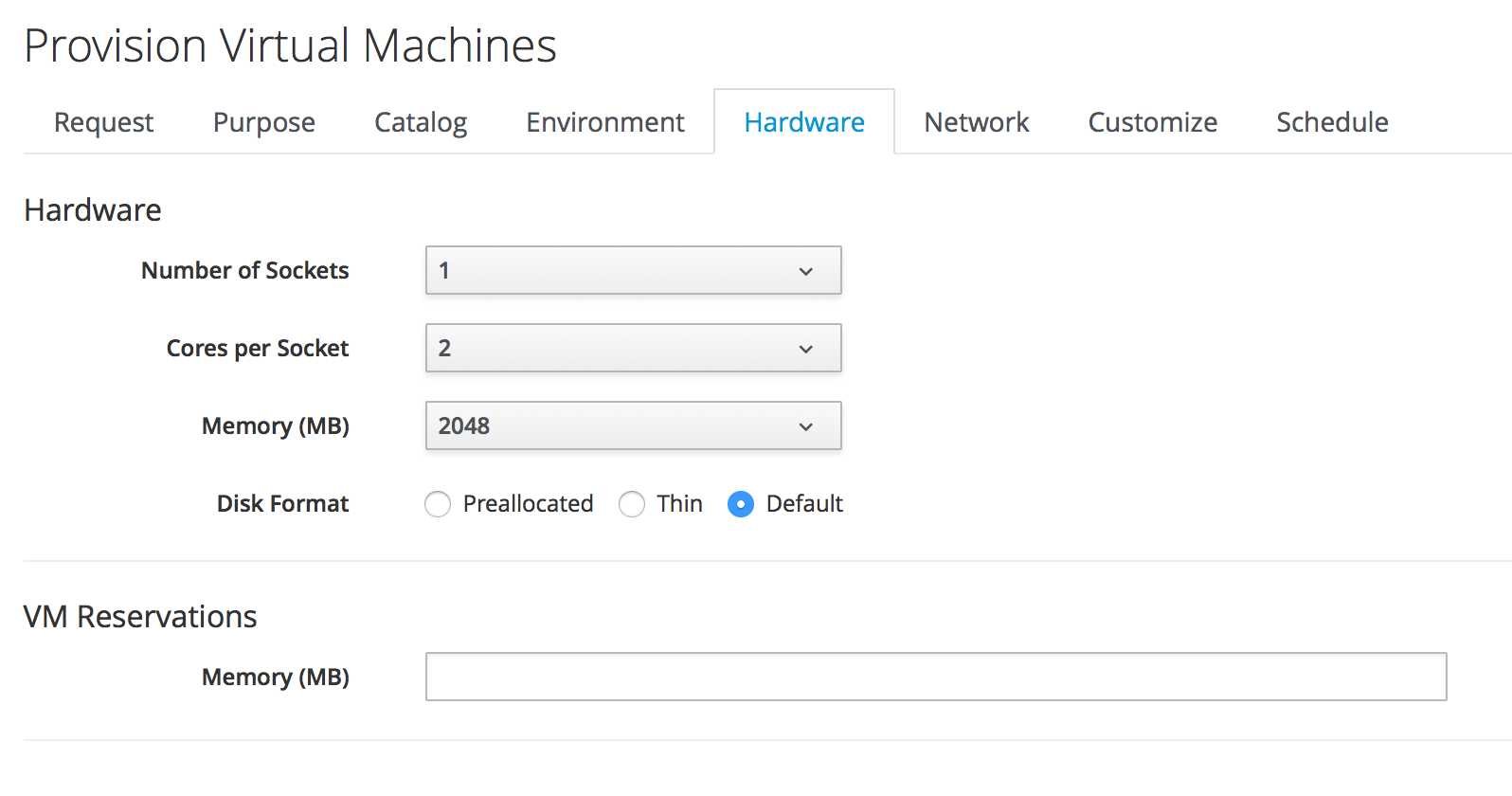Screen dimensions: 1512x796
Task: Select the Hardware tab
Action: 803,122
